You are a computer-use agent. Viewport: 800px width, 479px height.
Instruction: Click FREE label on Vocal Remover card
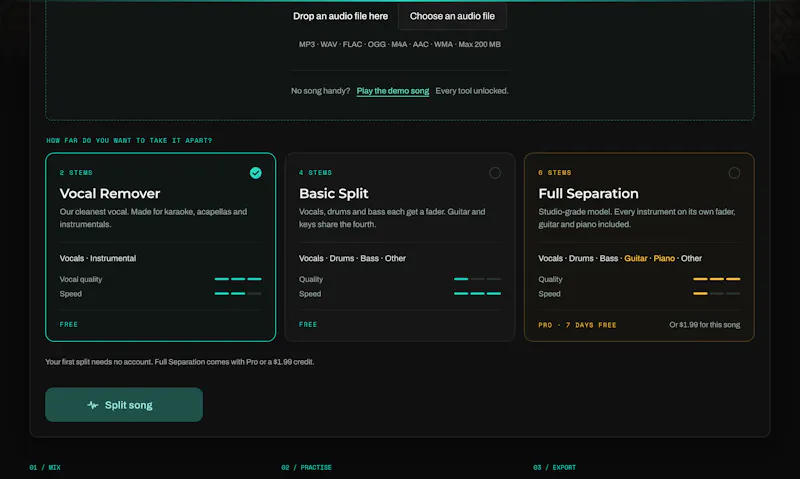(68, 324)
